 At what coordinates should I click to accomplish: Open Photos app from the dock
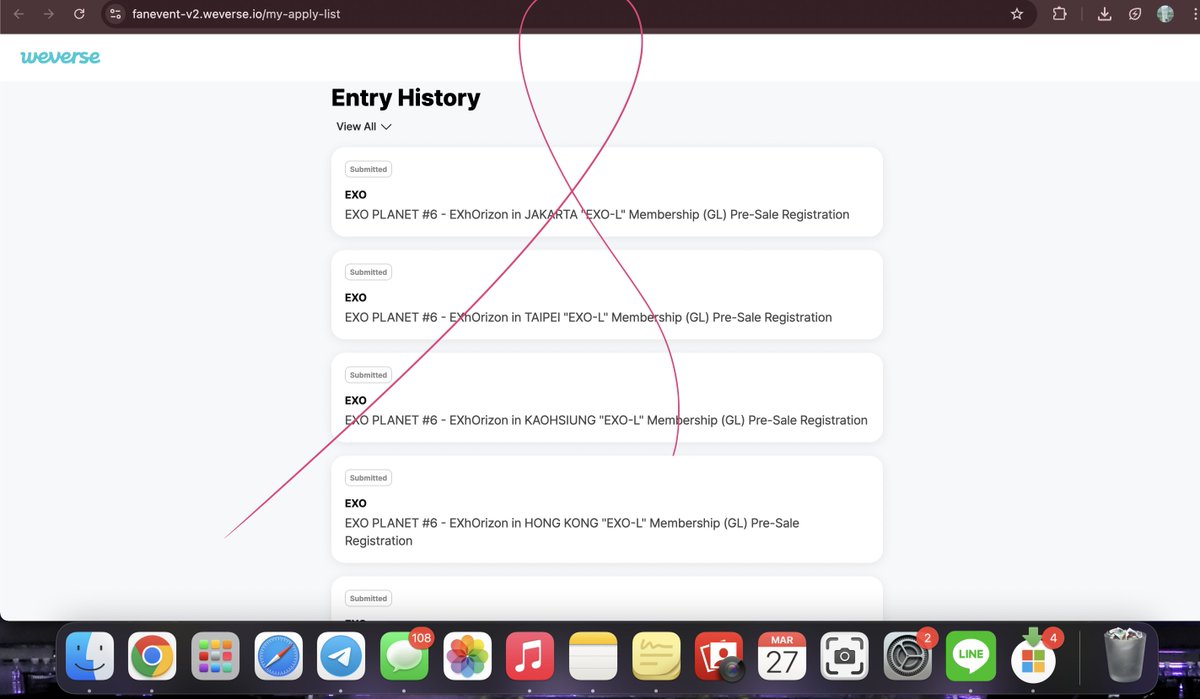point(467,656)
